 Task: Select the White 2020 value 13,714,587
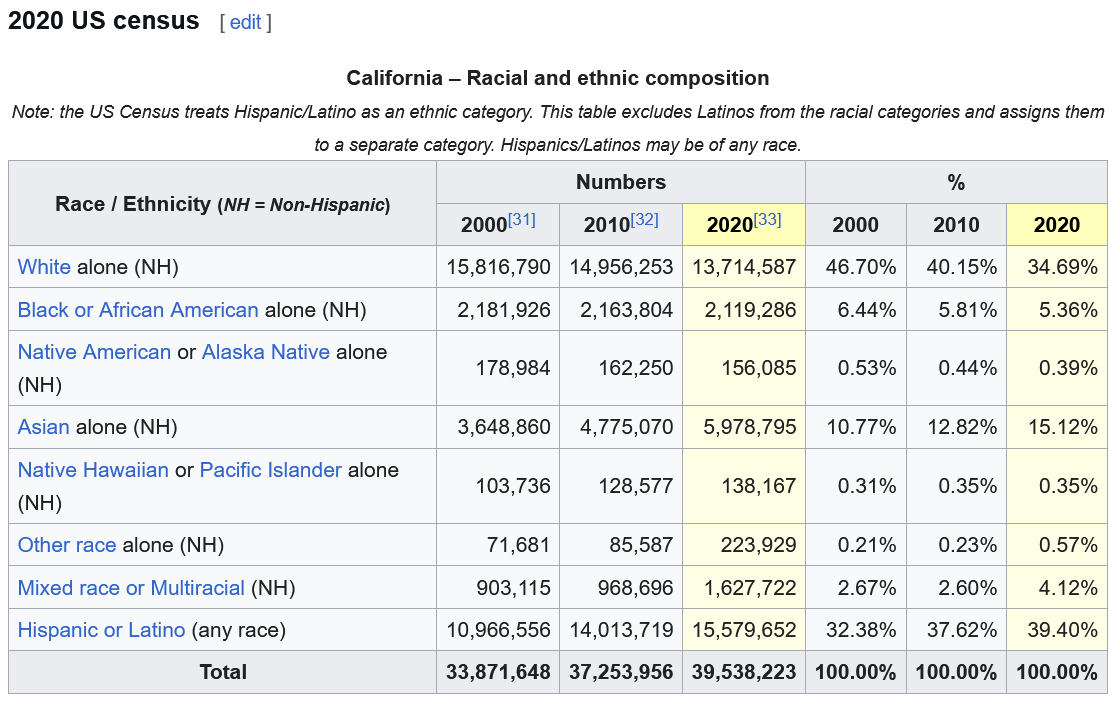[x=744, y=267]
